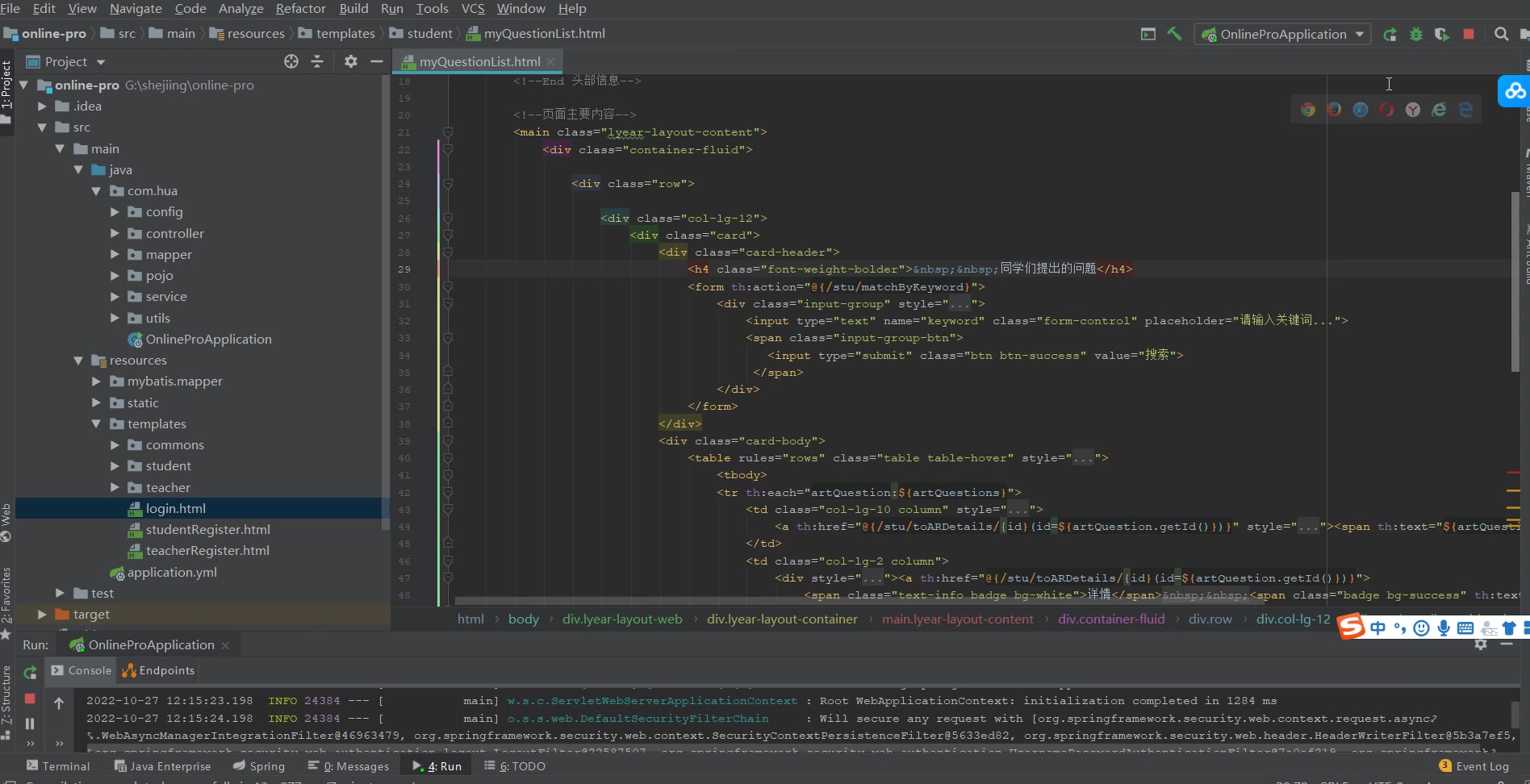The width and height of the screenshot is (1530, 784).
Task: Open page in Chrome browser icon
Action: coord(1308,110)
